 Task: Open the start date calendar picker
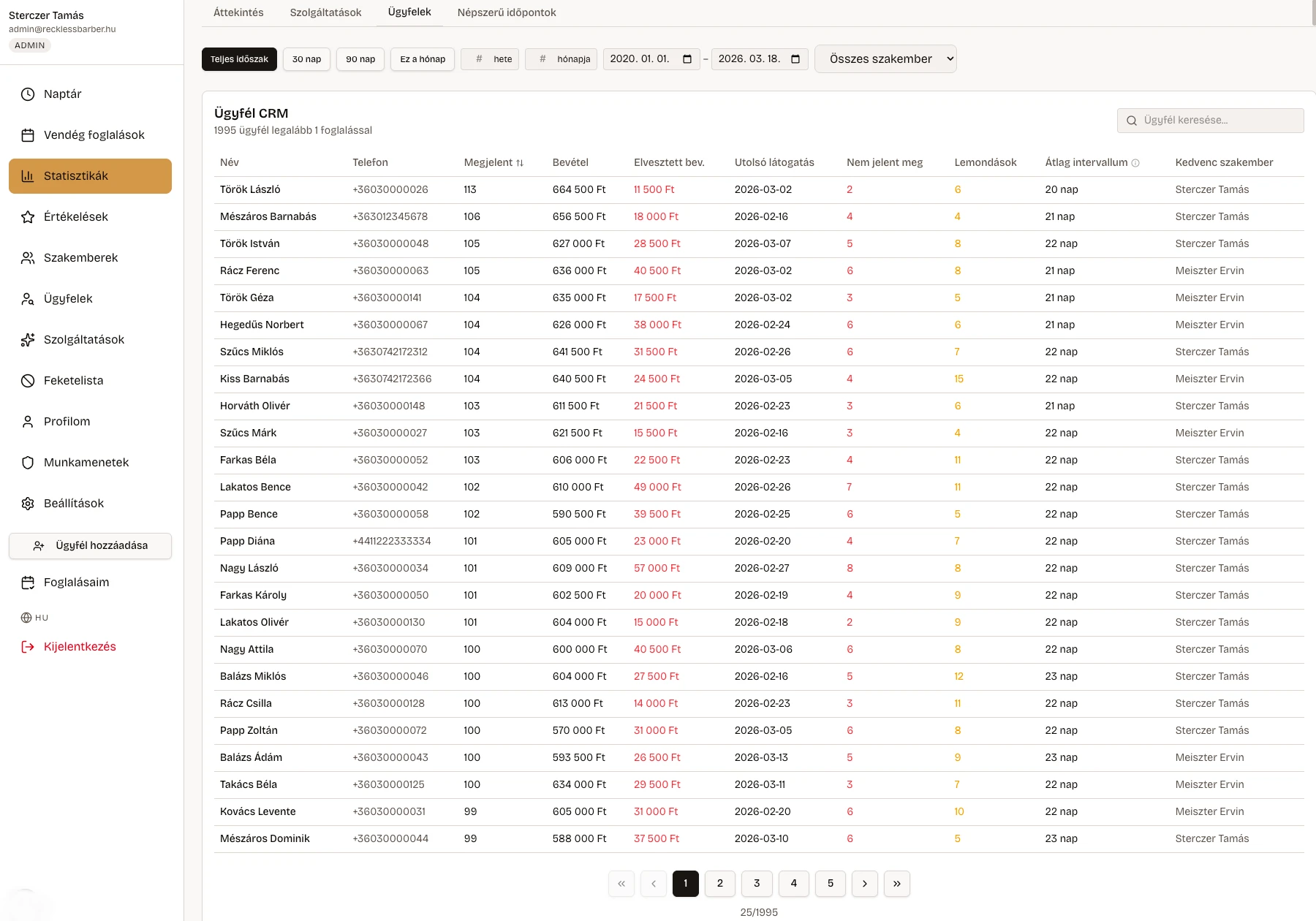tap(687, 59)
